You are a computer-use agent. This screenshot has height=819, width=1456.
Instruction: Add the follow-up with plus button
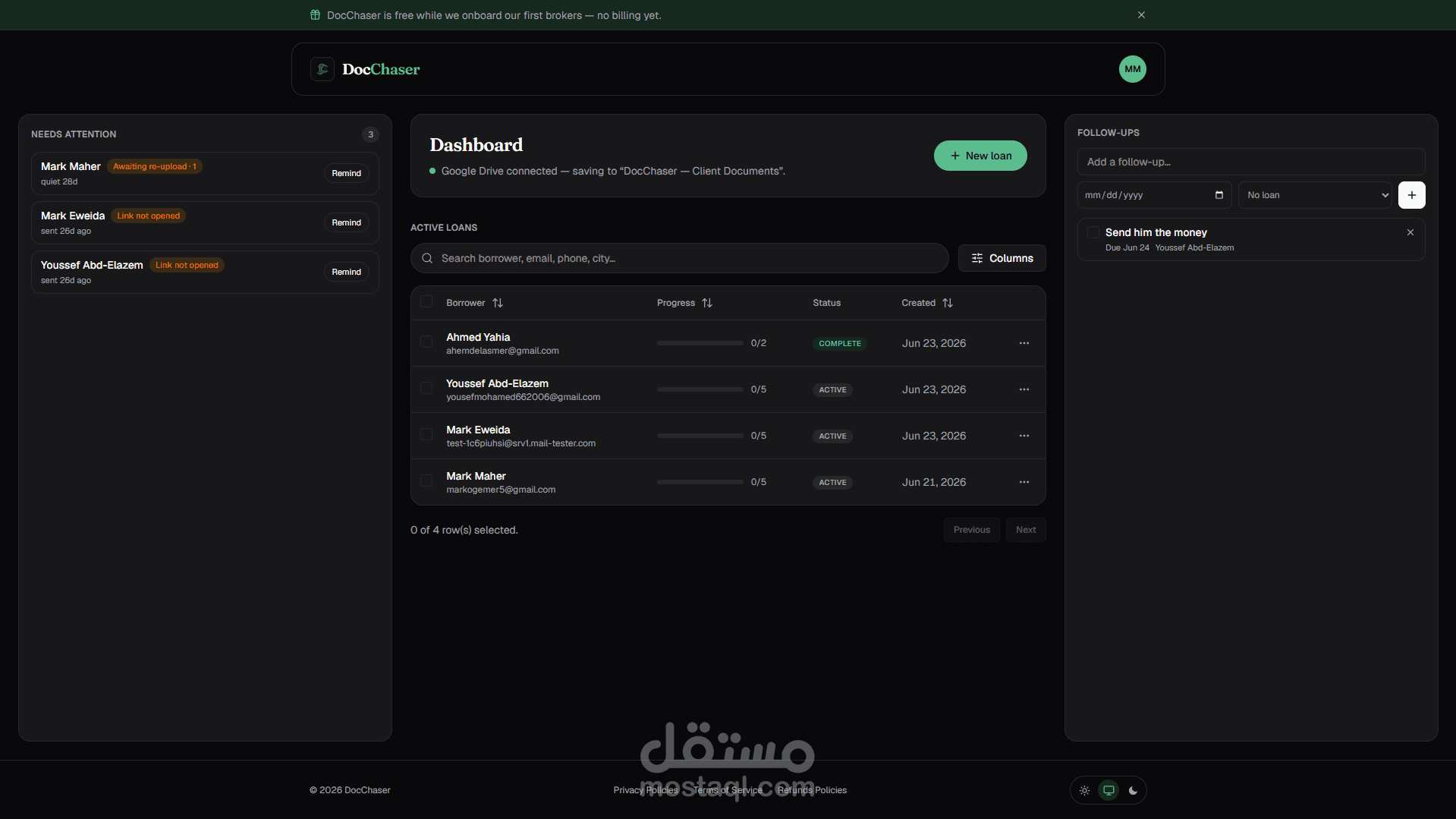1411,195
